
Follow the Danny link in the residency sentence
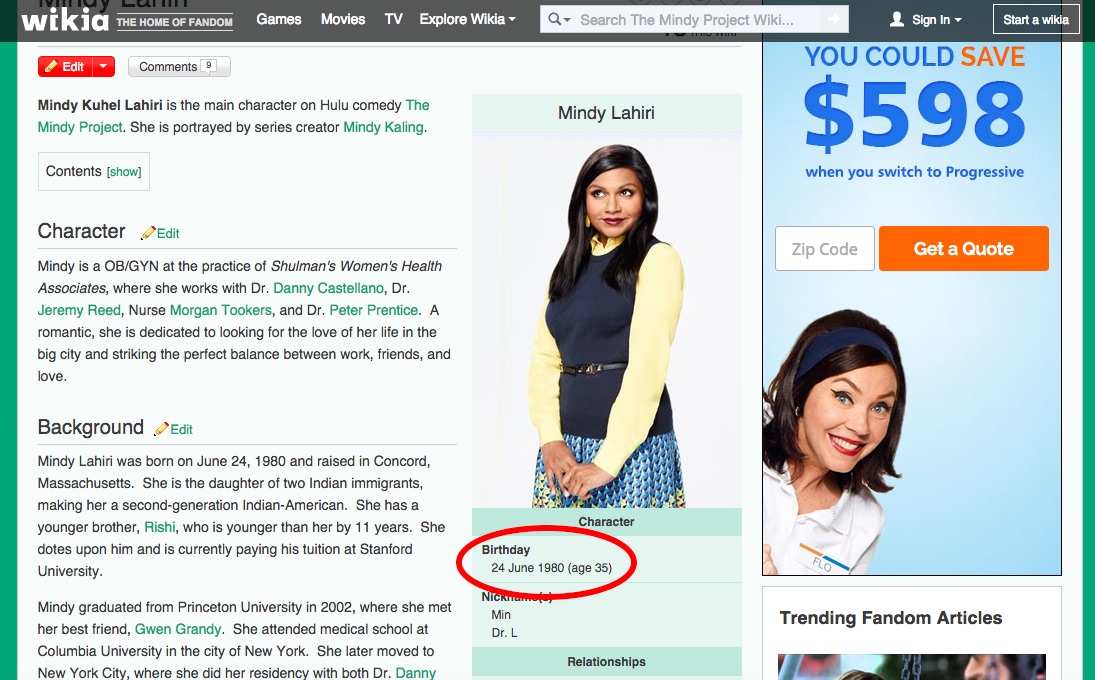[416, 673]
